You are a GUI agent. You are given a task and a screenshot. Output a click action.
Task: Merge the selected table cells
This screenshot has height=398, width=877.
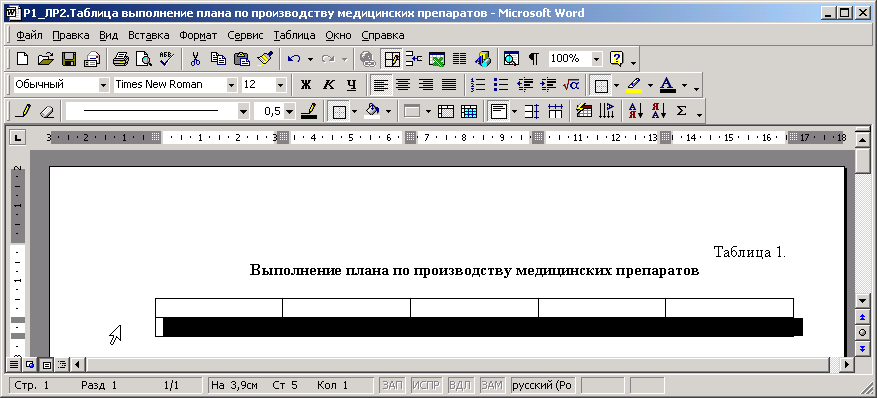pyautogui.click(x=446, y=111)
